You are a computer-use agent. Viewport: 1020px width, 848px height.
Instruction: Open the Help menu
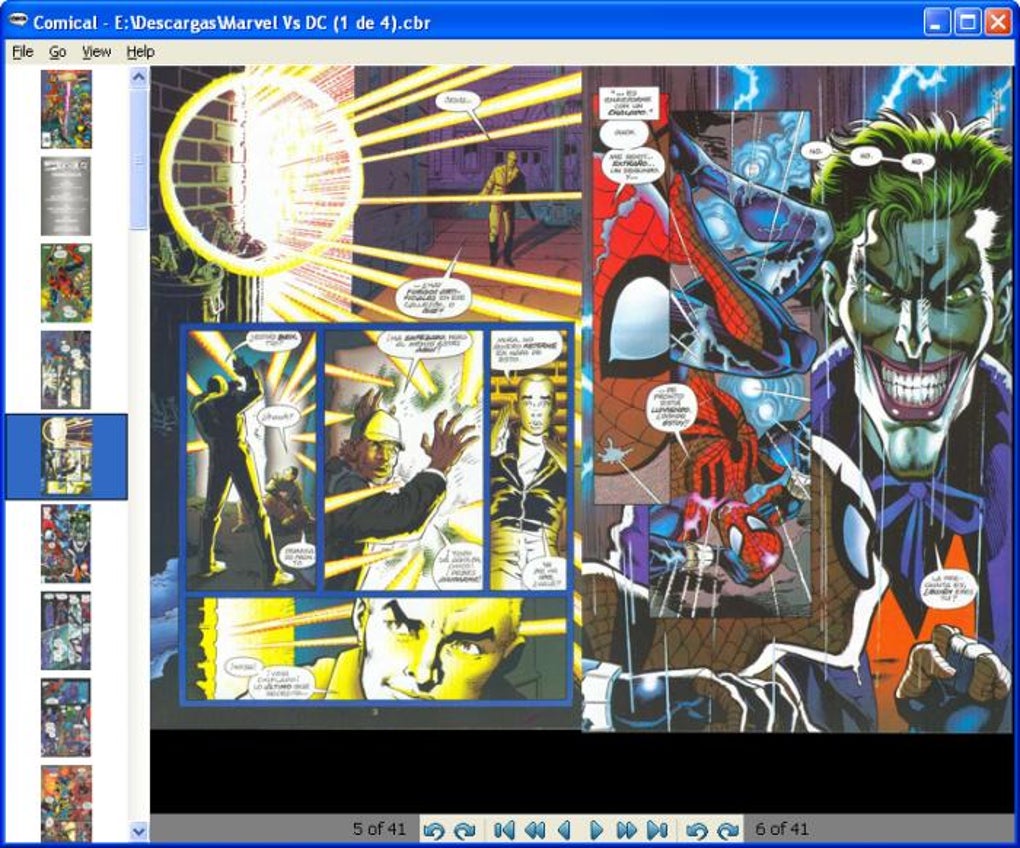[141, 51]
